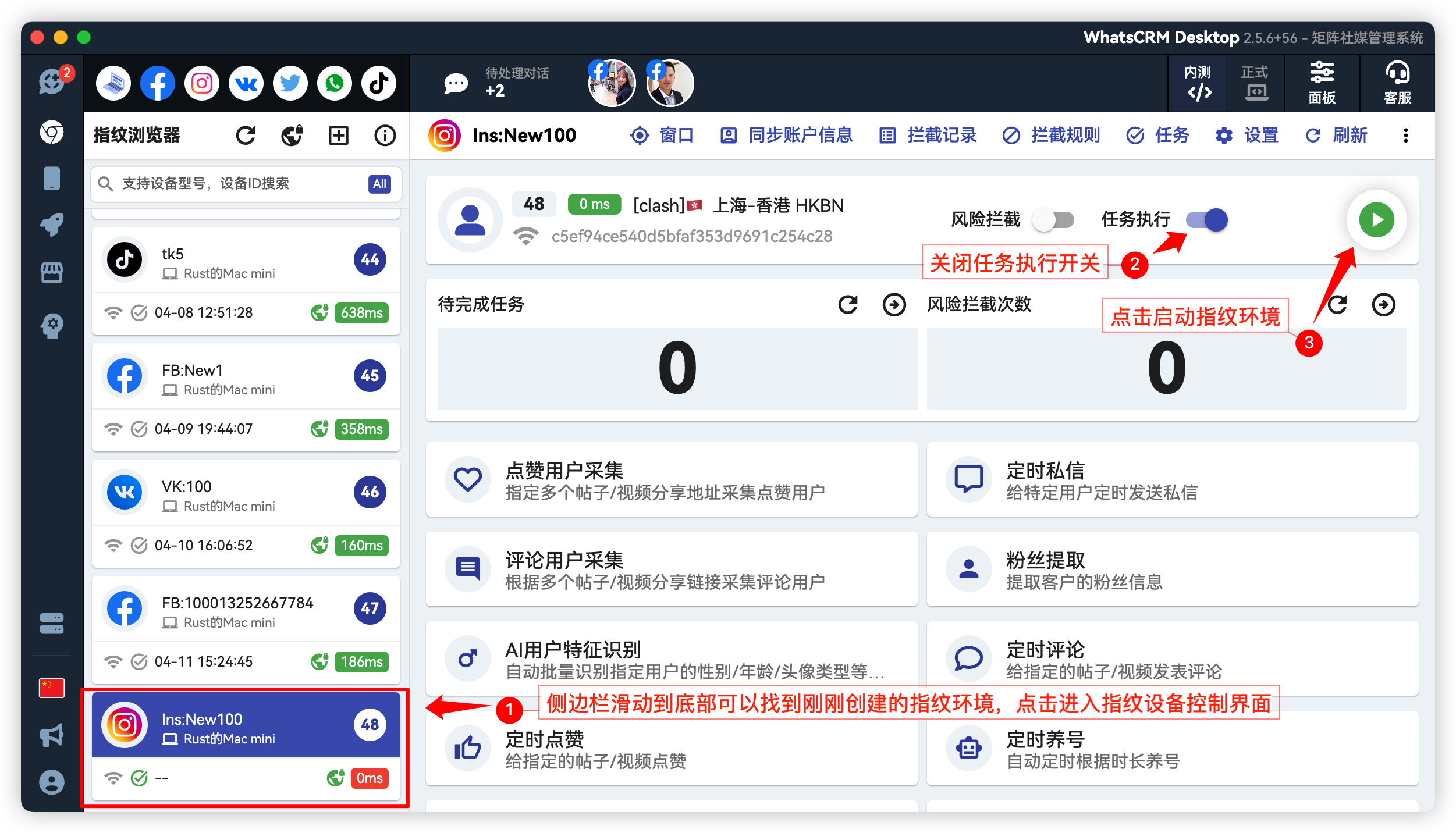1456x833 pixels.
Task: Open the fingerprint browser info icon
Action: tap(384, 135)
